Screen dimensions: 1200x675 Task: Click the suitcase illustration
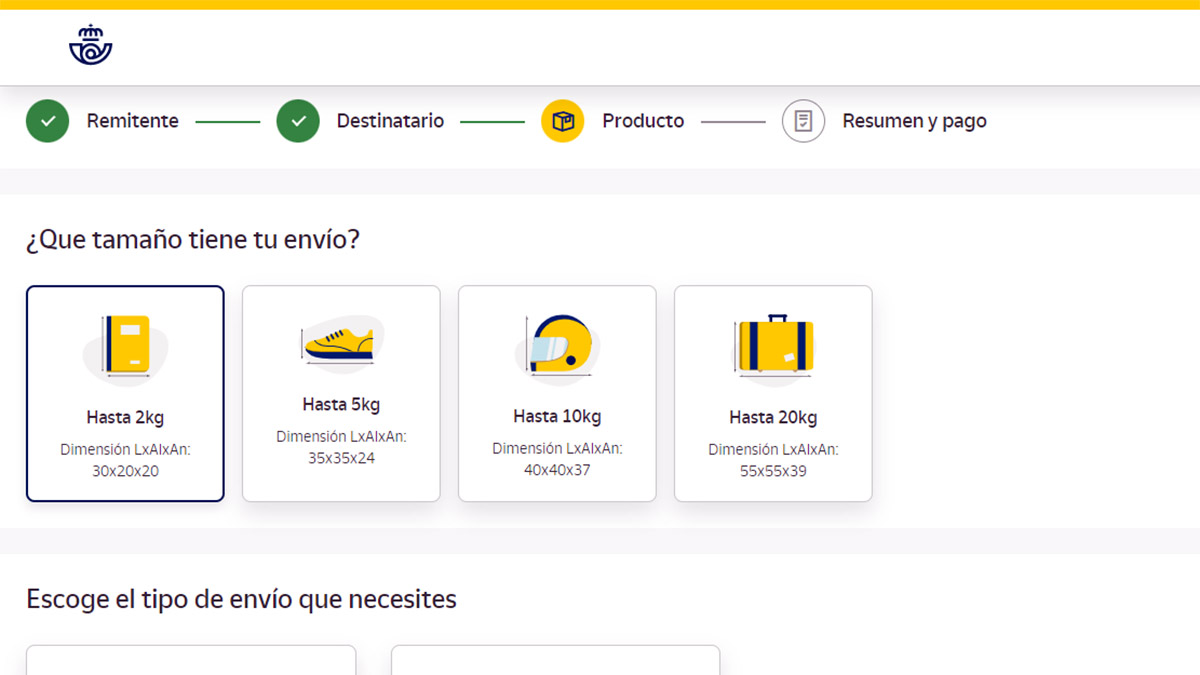(774, 346)
